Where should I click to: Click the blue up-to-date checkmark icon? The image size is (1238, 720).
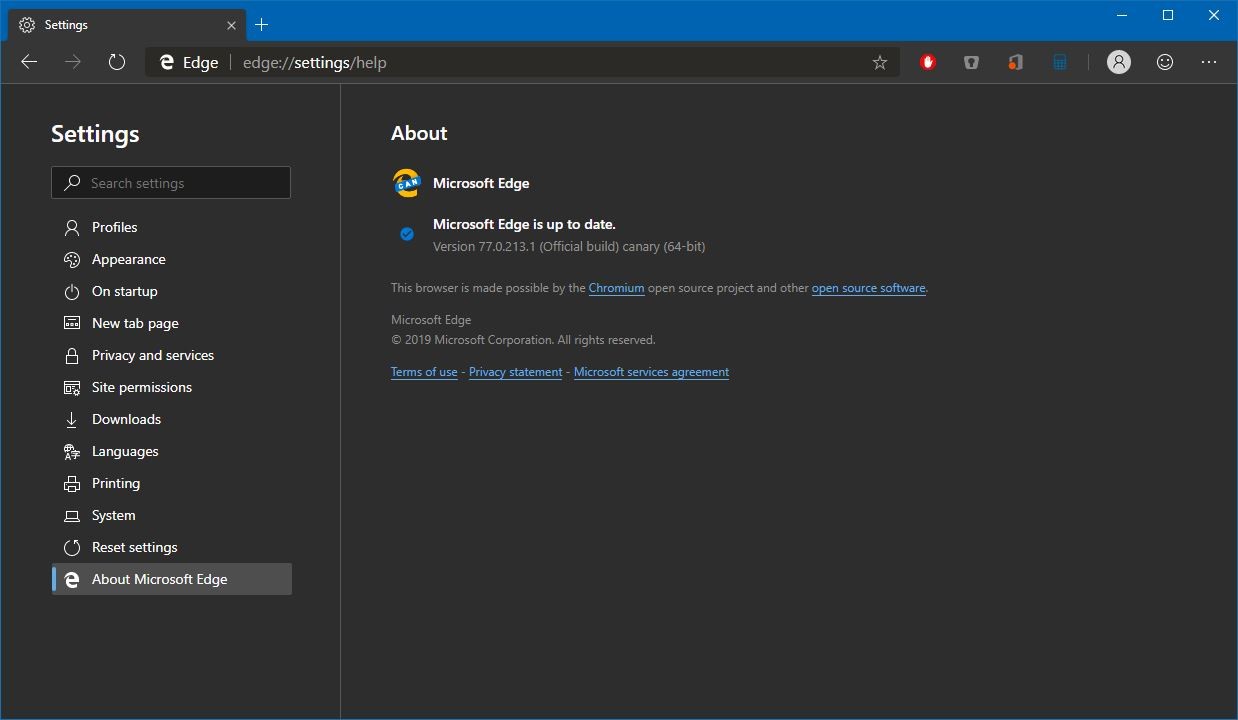407,234
